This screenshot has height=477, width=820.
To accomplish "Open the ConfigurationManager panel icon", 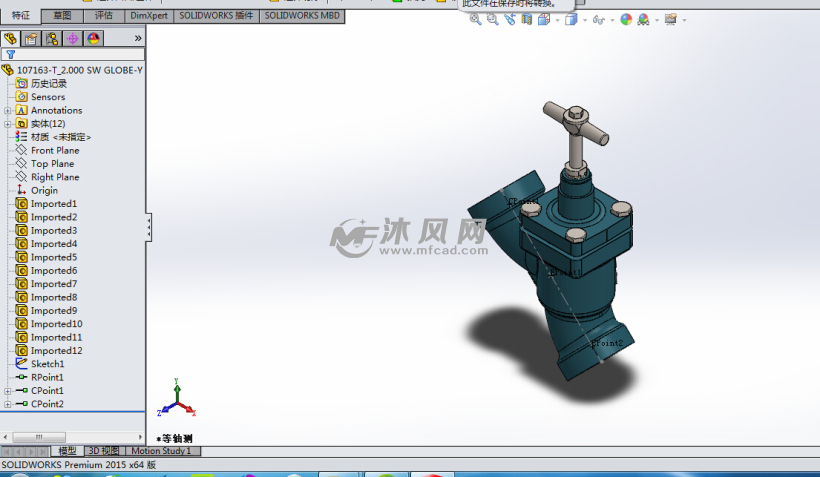I will [52, 39].
